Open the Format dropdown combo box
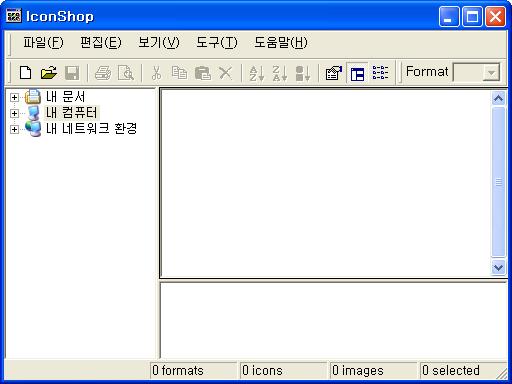 point(476,72)
